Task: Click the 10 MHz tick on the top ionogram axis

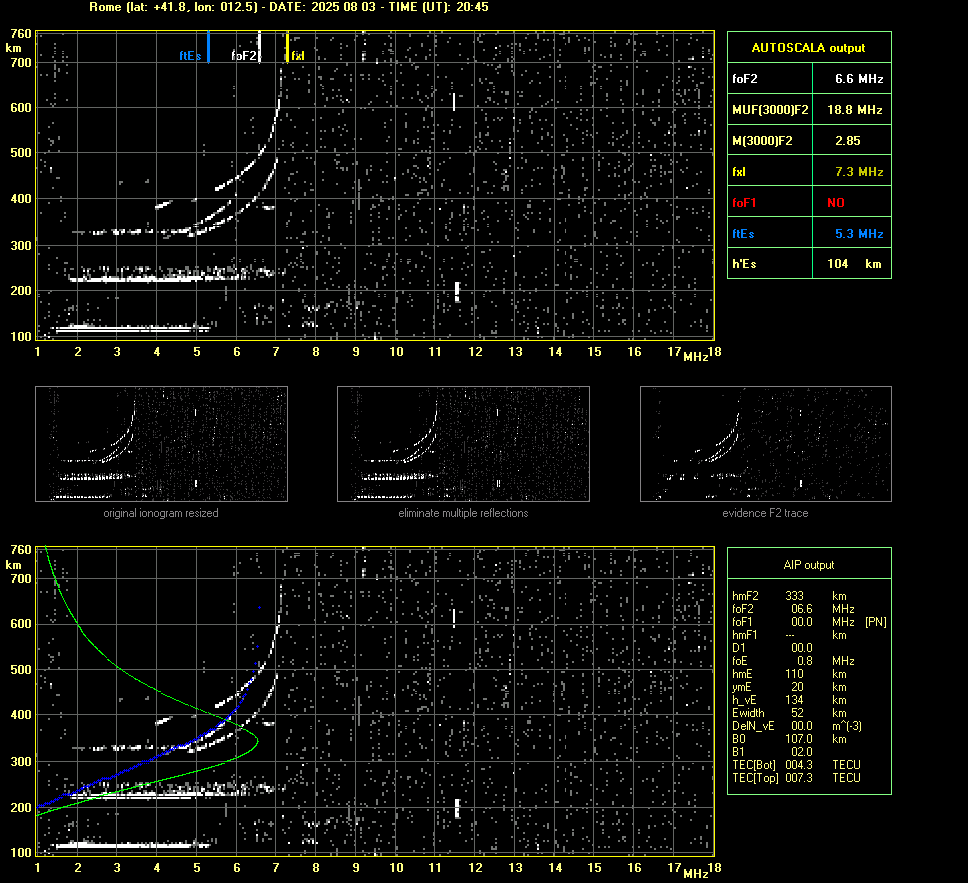Action: 396,351
